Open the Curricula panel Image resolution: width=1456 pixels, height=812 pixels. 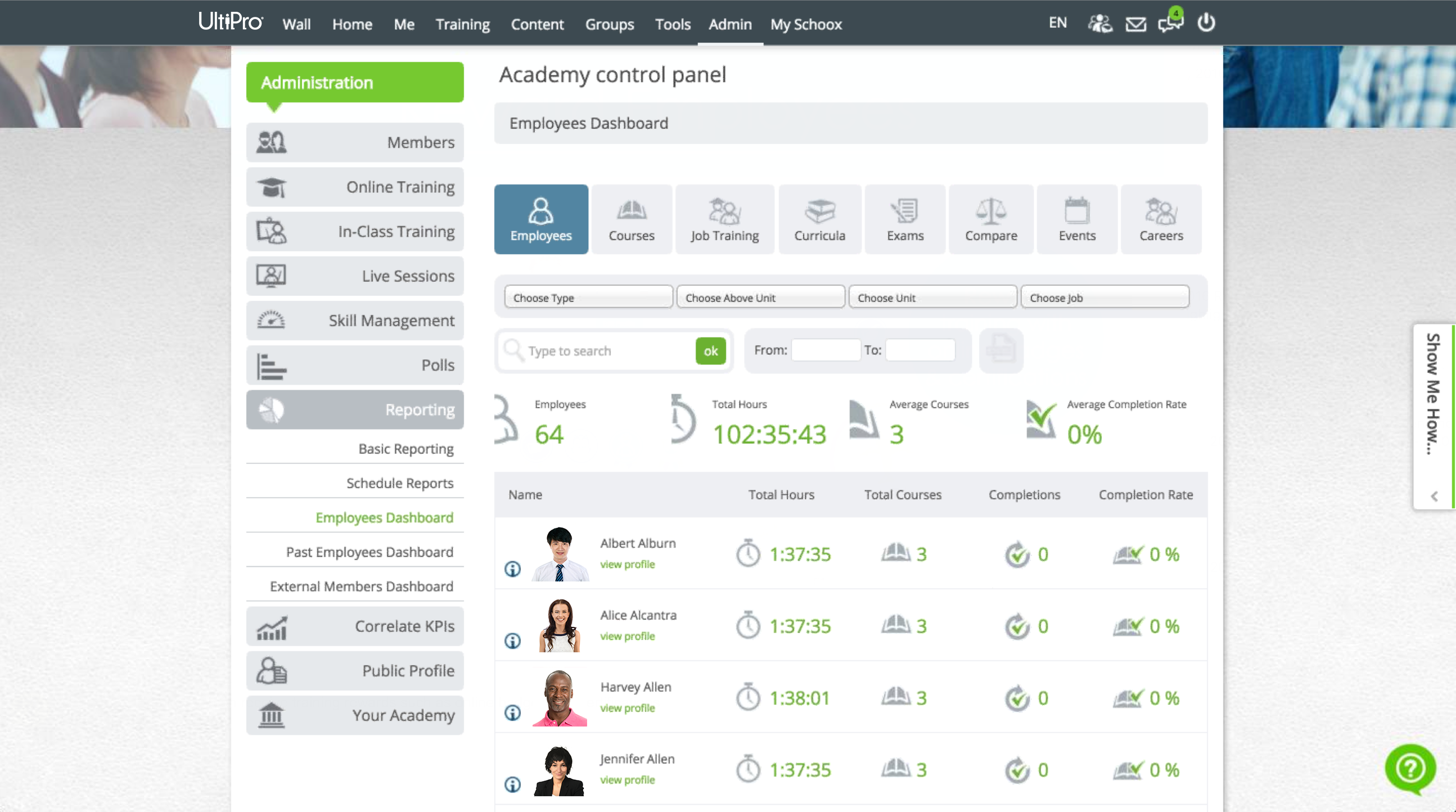[819, 219]
